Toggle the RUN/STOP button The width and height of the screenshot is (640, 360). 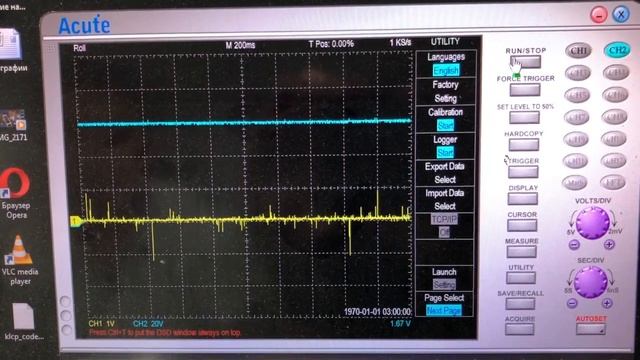[526, 62]
